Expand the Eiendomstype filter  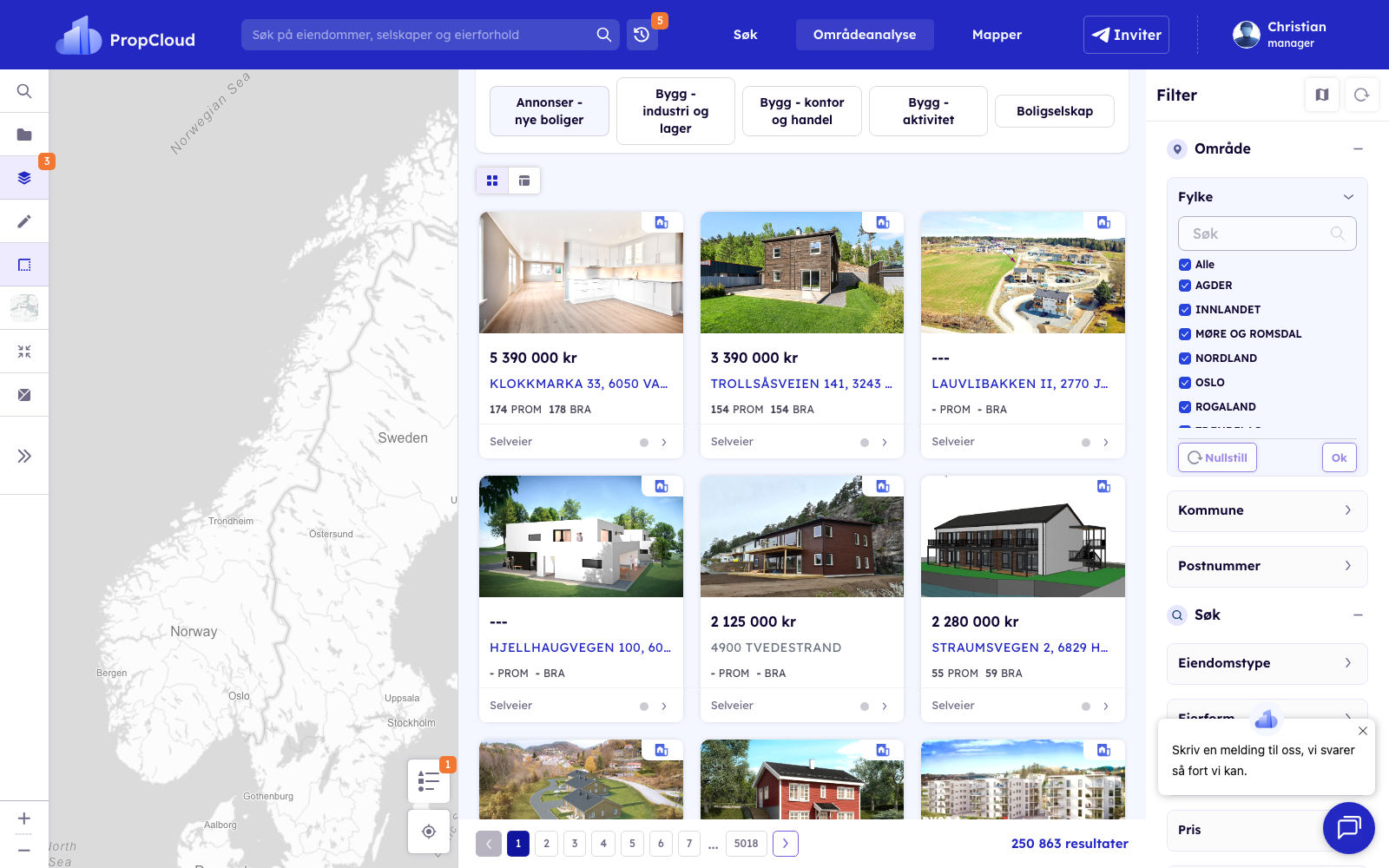(x=1267, y=663)
